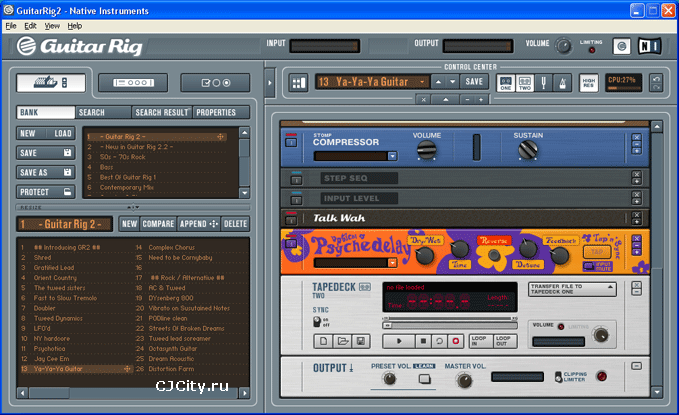The height and width of the screenshot is (415, 679).
Task: Toggle power on Psychedelay module
Action: (x=291, y=244)
